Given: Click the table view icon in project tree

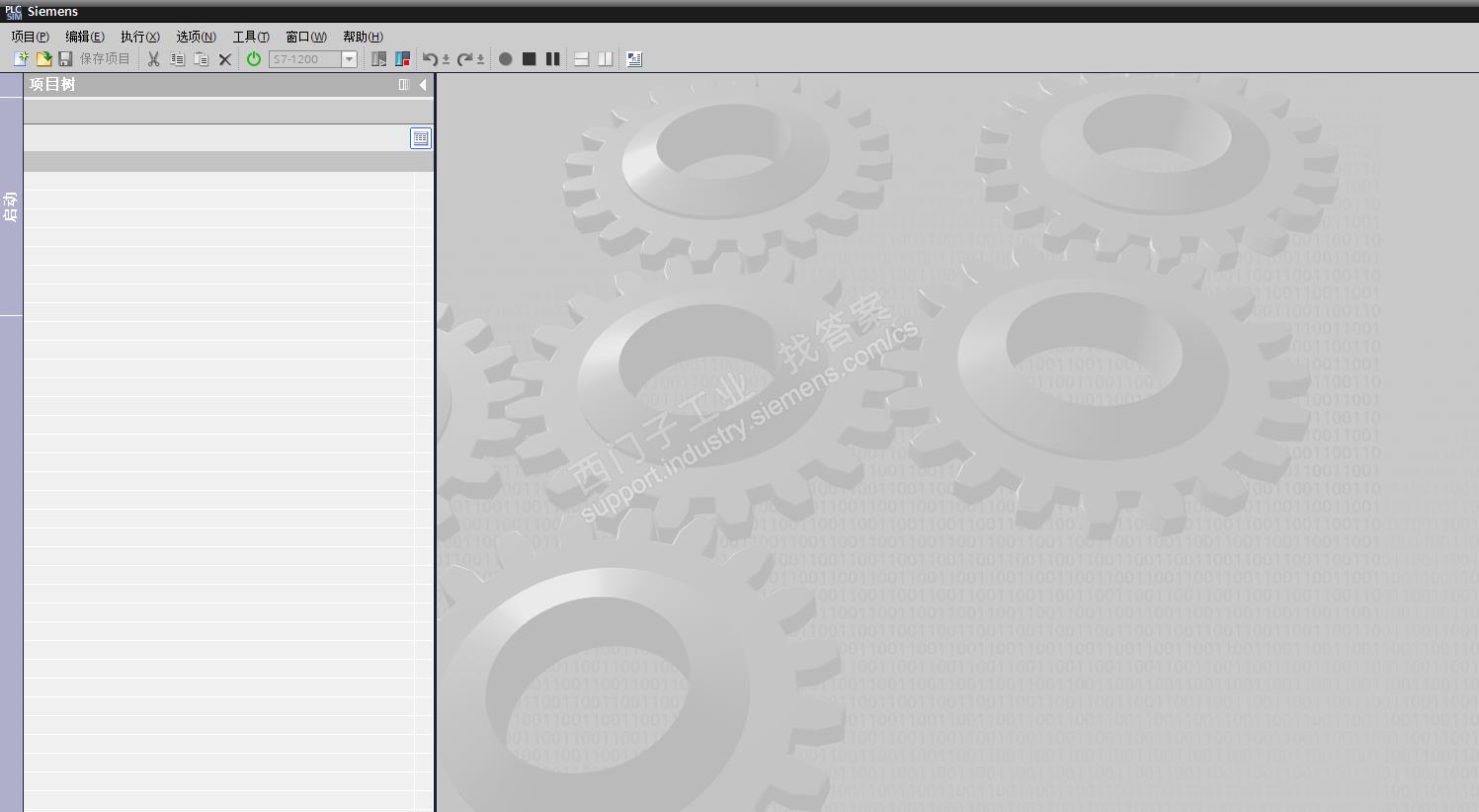Looking at the screenshot, I should click(421, 138).
